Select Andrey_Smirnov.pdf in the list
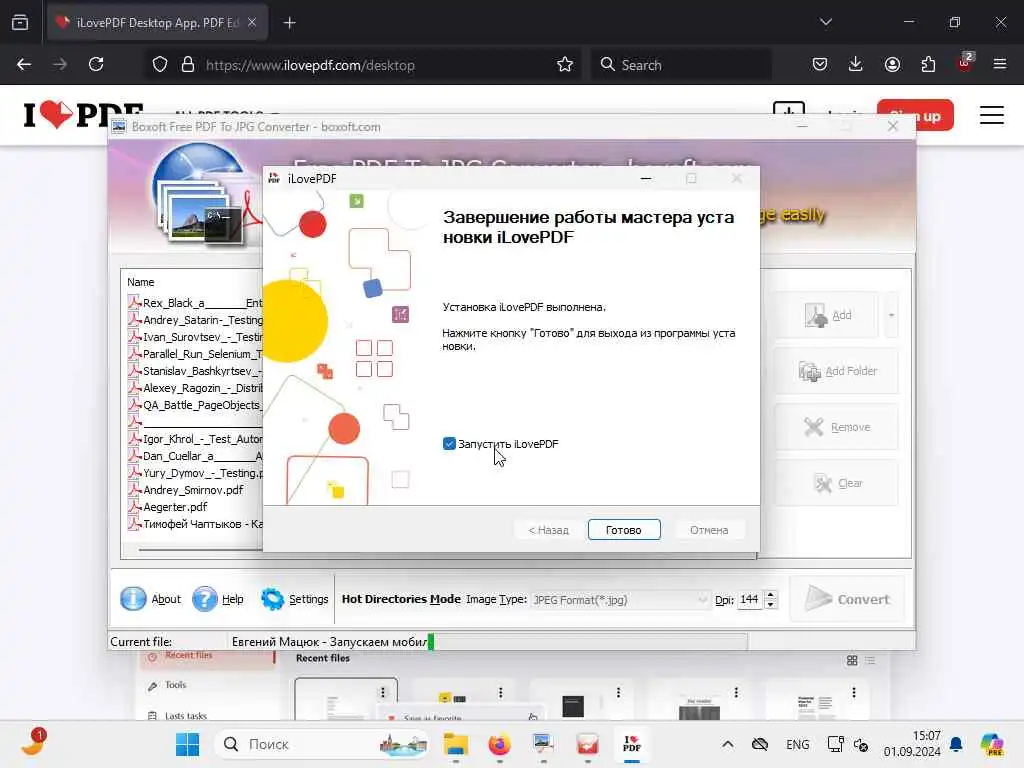Screen dimensions: 1024x768 (x=186, y=490)
